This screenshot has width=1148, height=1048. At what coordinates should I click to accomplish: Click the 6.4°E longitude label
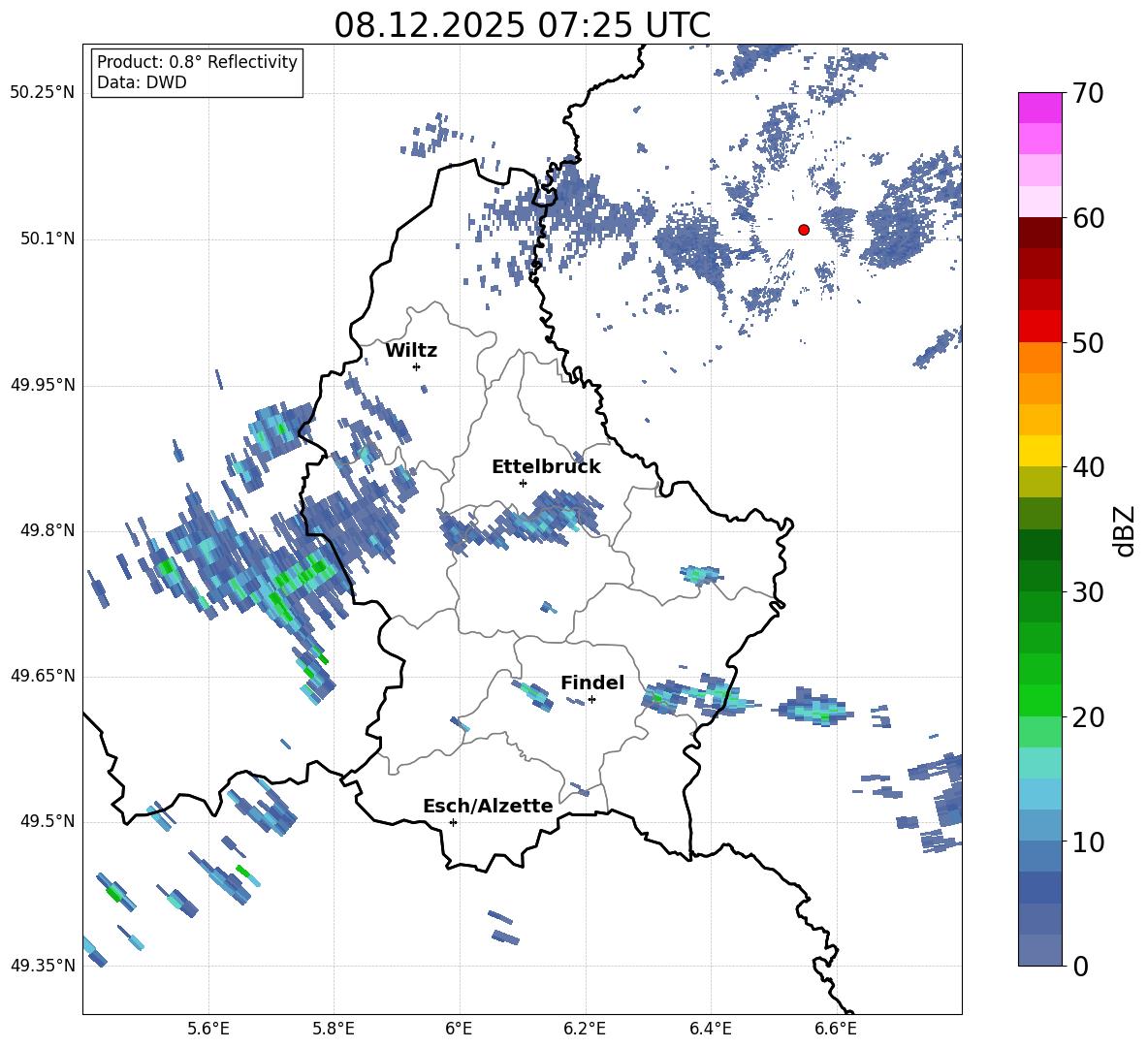711,1029
